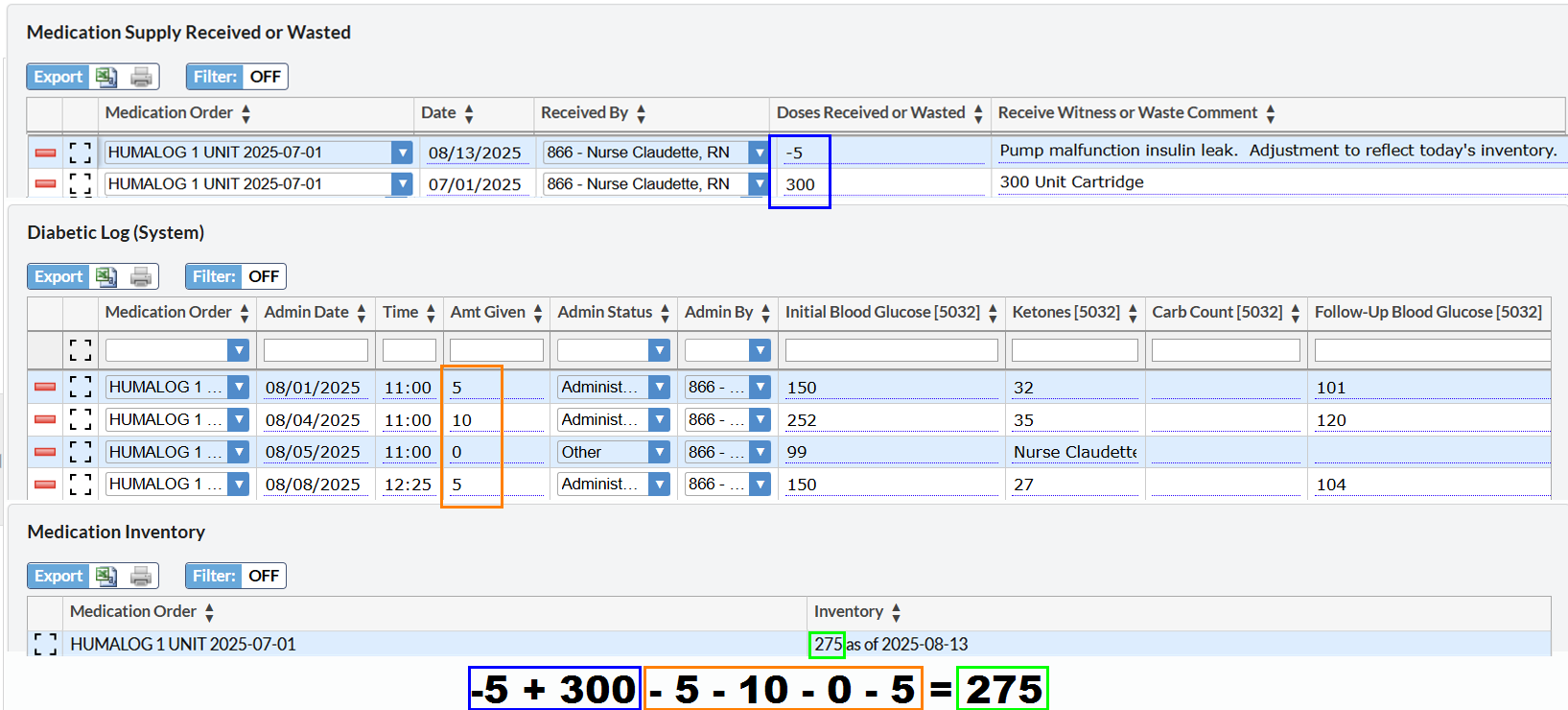1568x710 pixels.
Task: Expand the 08/01/2025 diabetic log record
Action: pyautogui.click(x=81, y=387)
